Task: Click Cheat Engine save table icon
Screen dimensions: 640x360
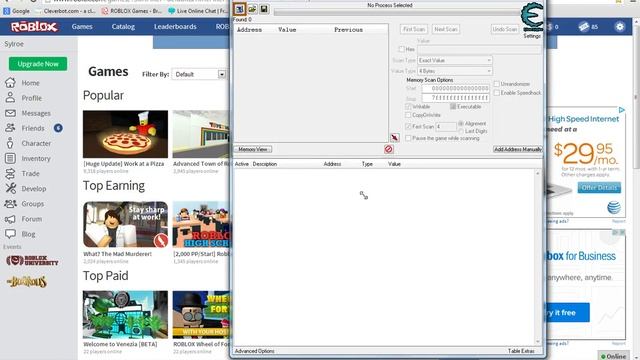Action: [x=264, y=9]
